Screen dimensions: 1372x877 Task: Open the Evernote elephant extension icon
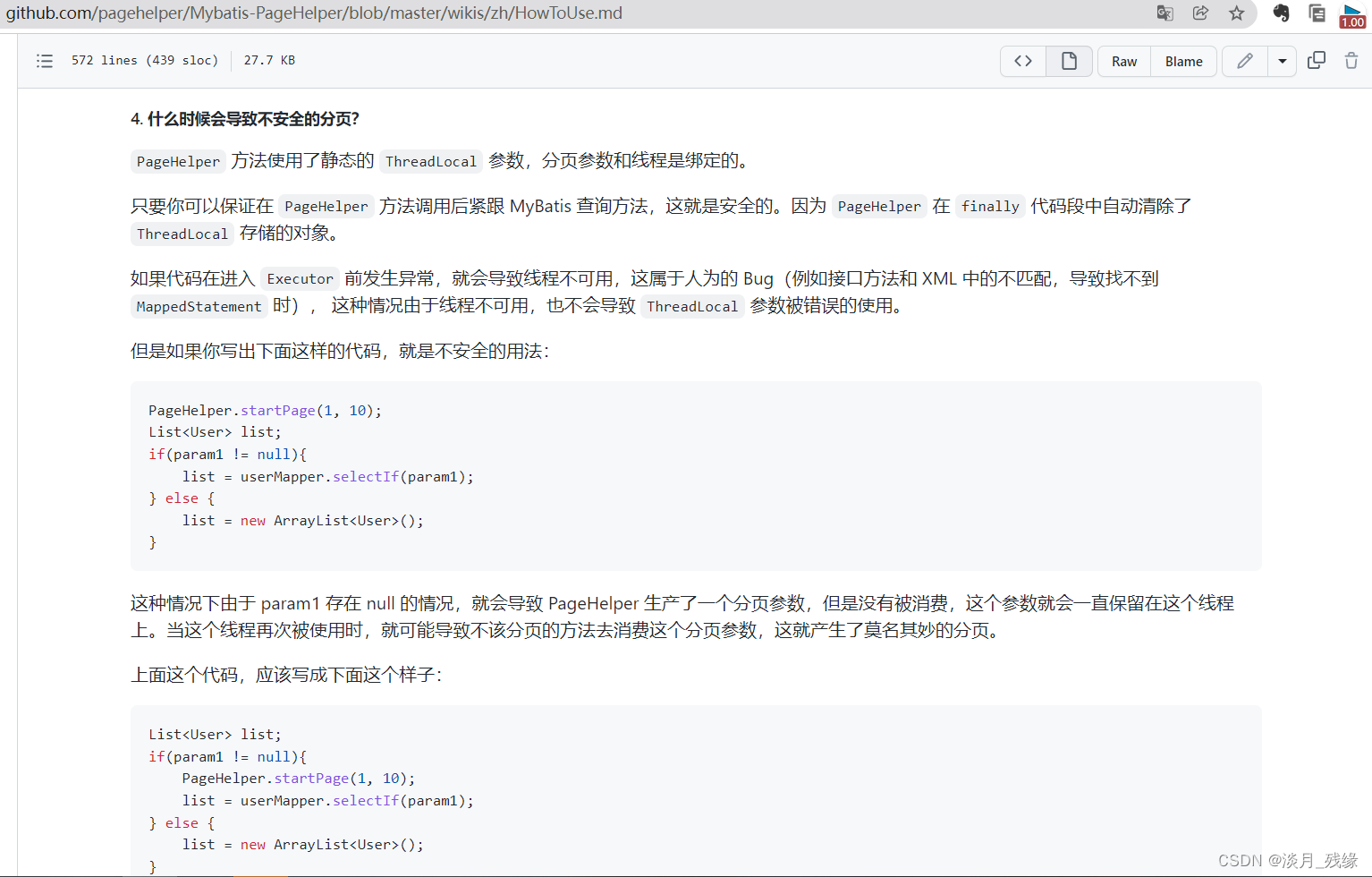(x=1281, y=13)
